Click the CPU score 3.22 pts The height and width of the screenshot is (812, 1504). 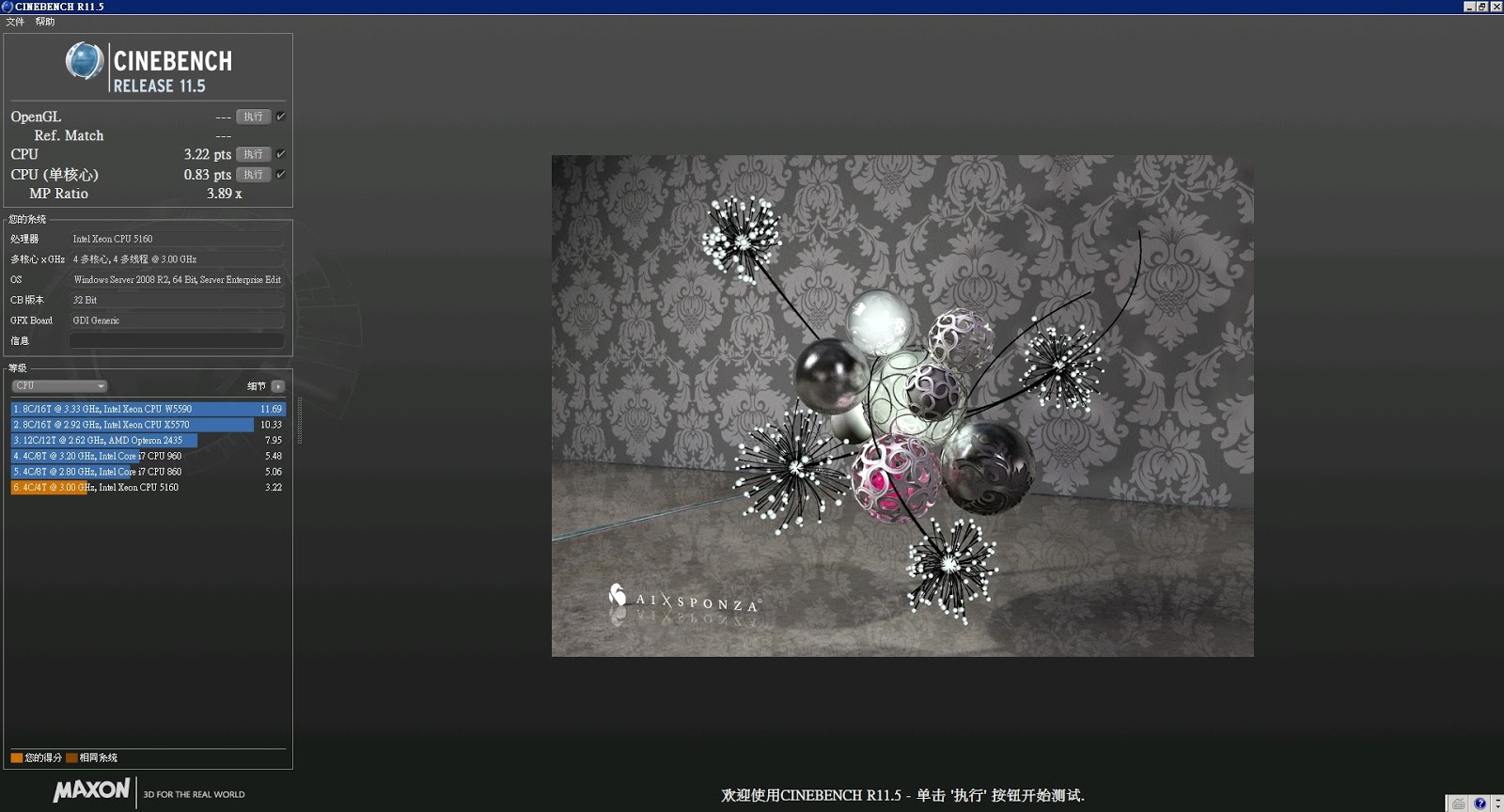tap(207, 154)
